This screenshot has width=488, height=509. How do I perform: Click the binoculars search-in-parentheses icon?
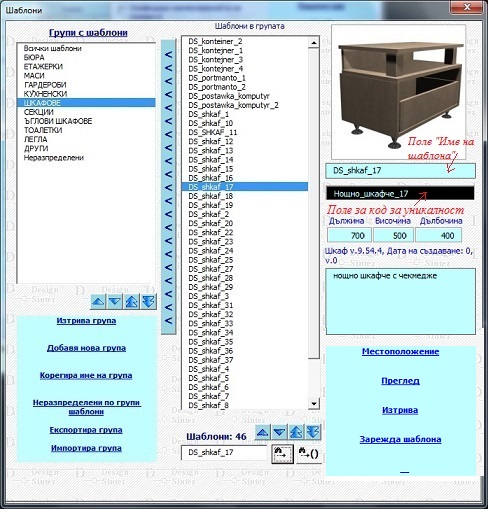coord(309,454)
